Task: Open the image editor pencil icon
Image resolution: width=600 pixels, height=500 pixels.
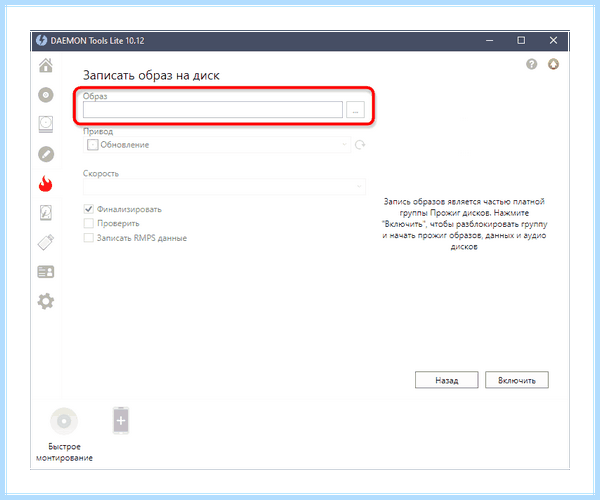Action: pos(46,154)
